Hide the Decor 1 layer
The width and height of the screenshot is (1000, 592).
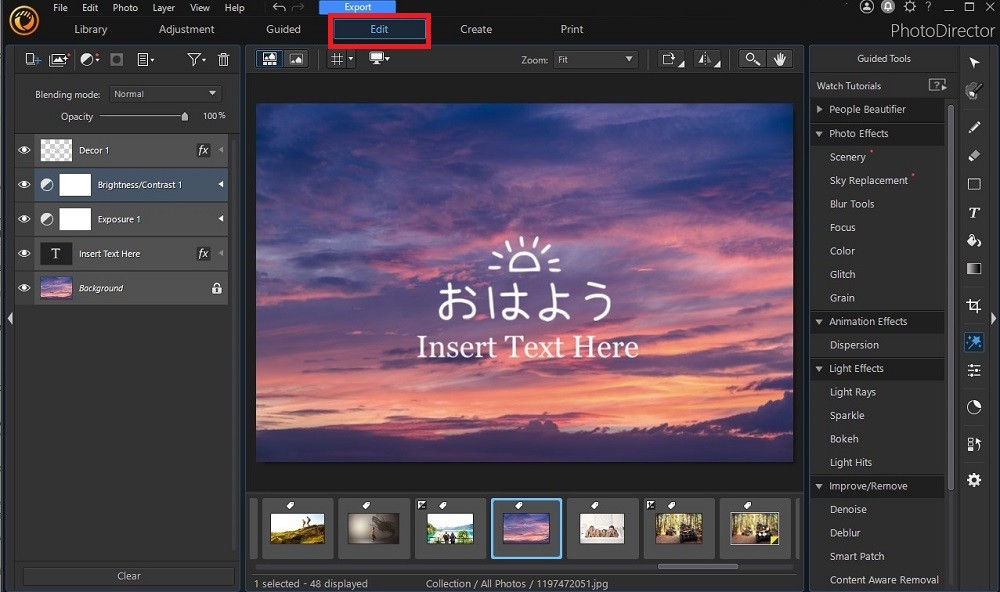pyautogui.click(x=24, y=150)
